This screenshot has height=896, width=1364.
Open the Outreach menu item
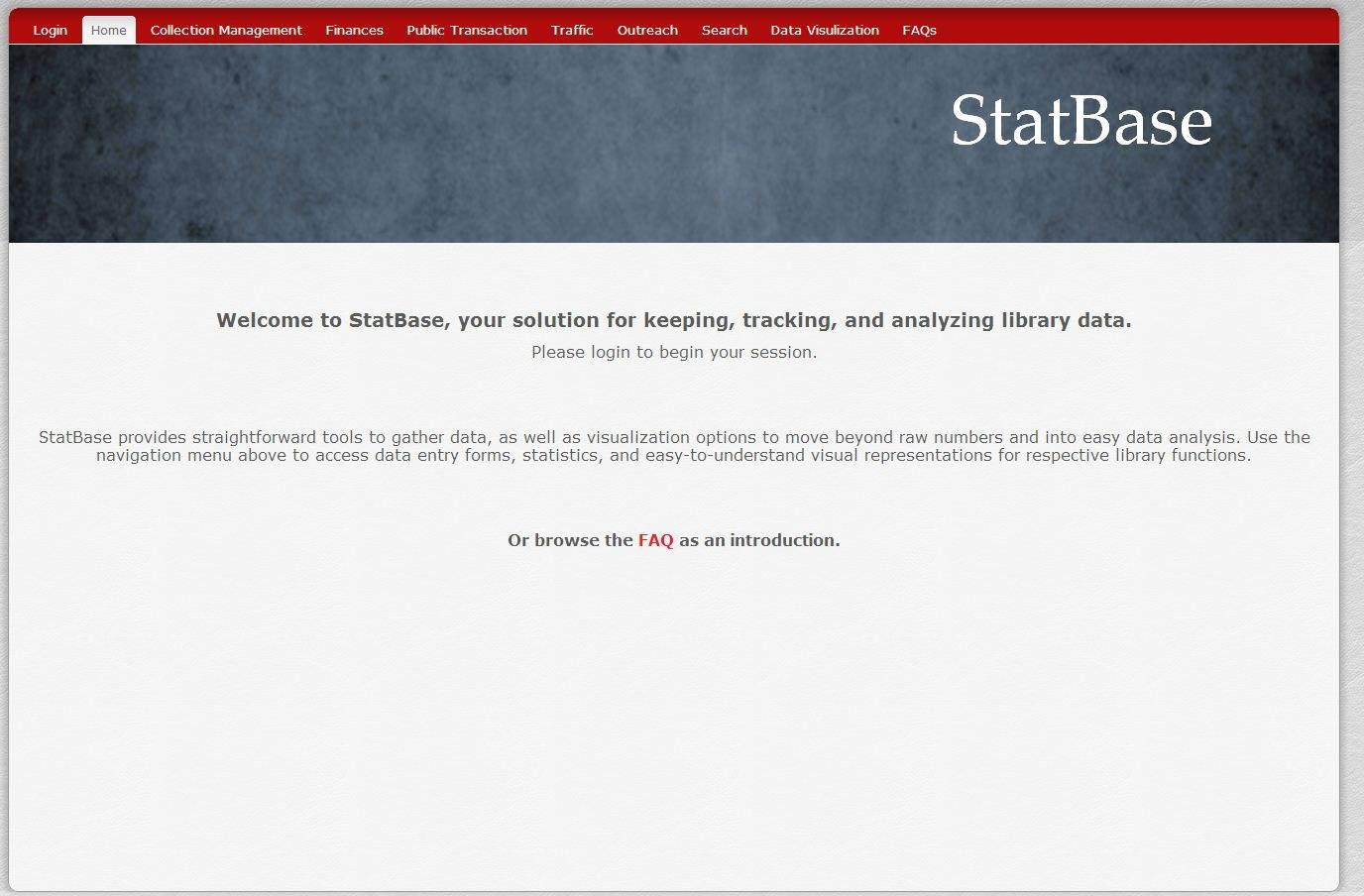(647, 31)
